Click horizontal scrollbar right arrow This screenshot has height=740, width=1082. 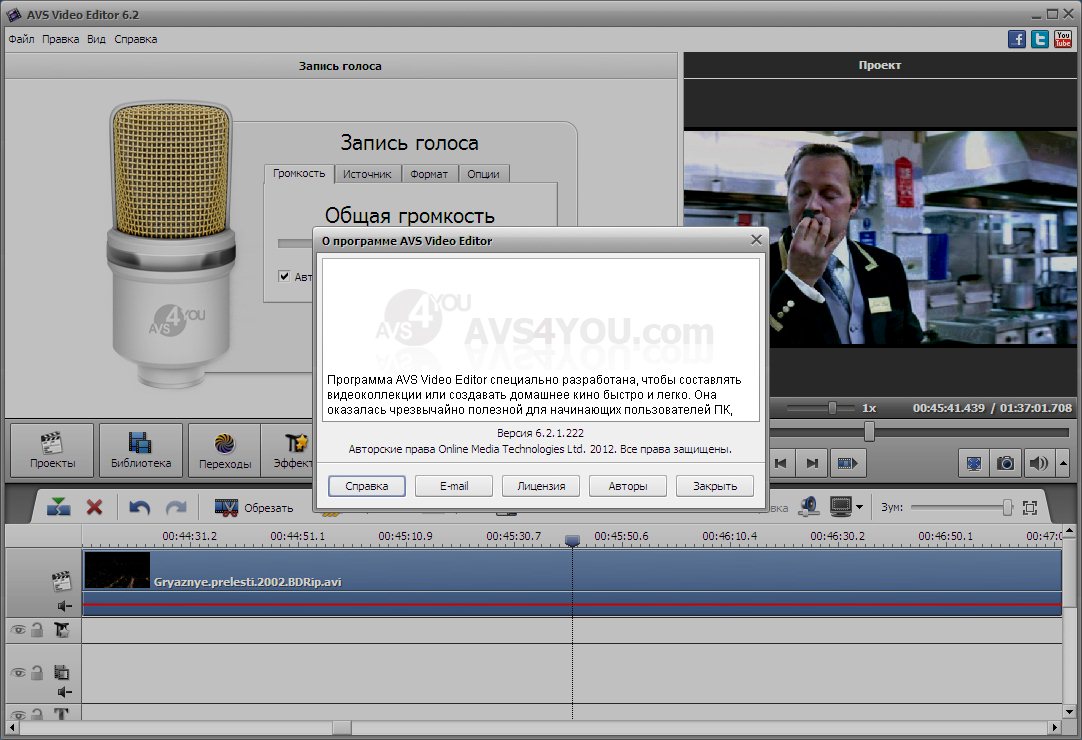point(1054,728)
